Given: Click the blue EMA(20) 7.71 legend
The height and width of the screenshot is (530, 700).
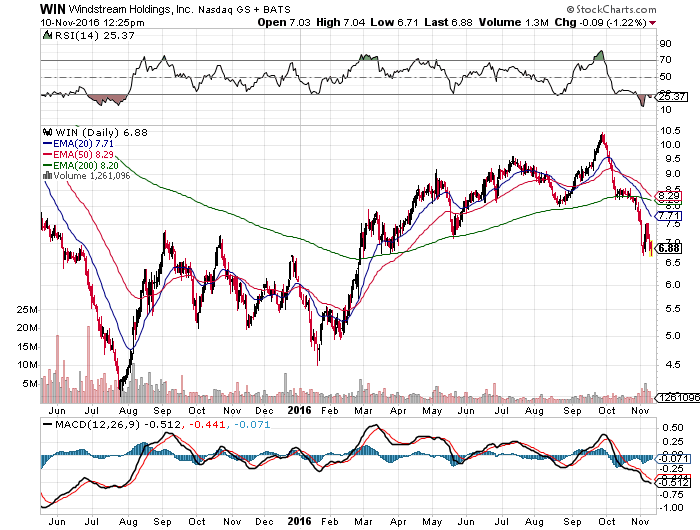Looking at the screenshot, I should 78,143.
